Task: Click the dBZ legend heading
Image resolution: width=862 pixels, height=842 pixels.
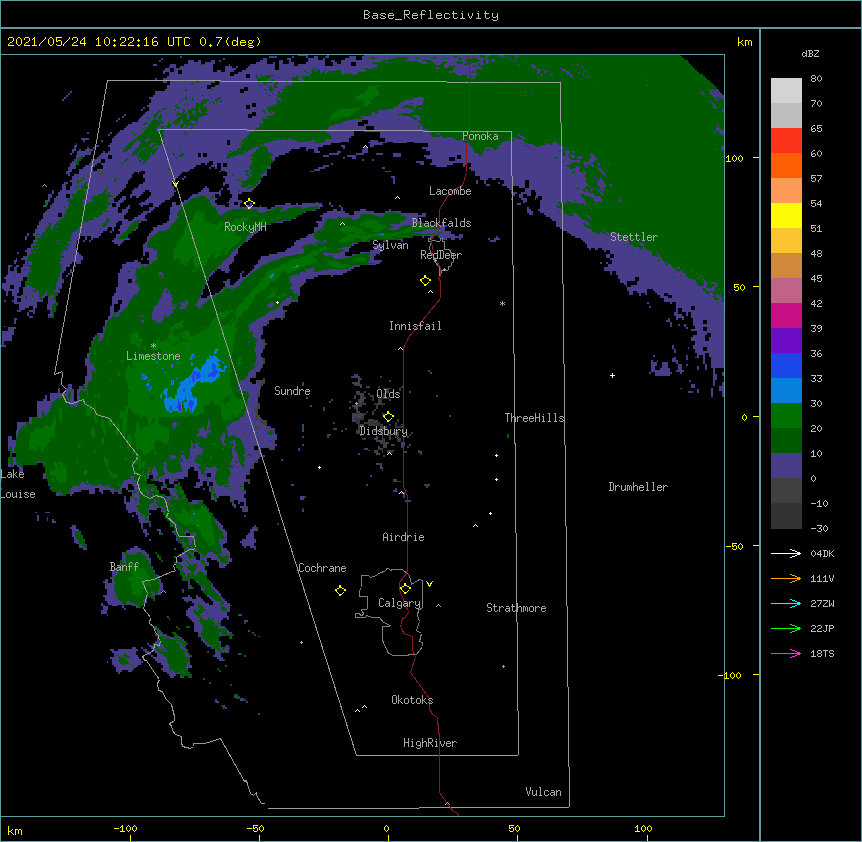Action: [810, 53]
